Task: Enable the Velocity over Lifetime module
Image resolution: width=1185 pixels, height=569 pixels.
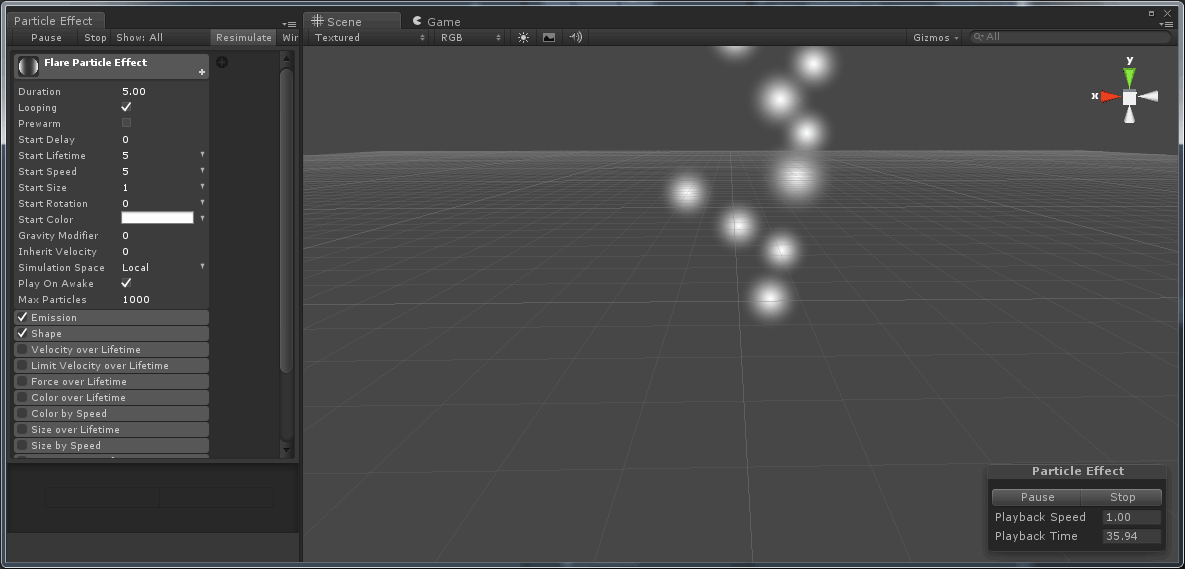Action: point(22,349)
